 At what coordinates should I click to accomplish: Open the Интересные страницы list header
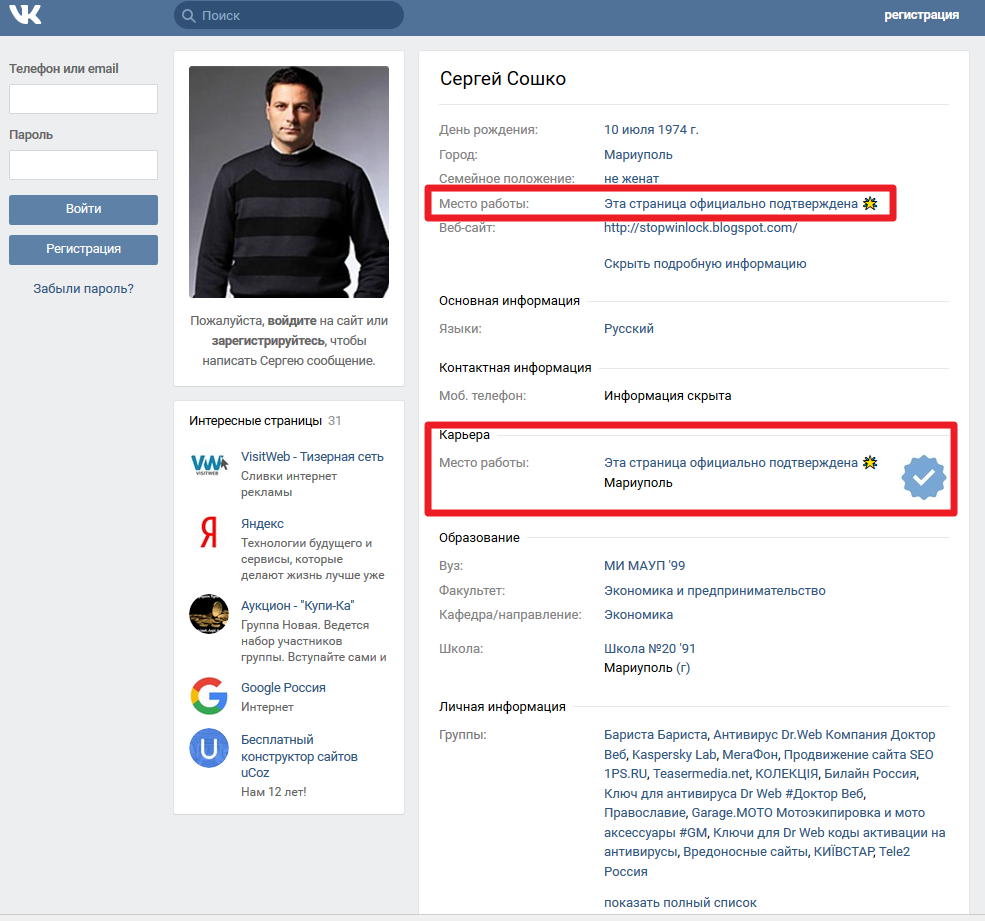[x=256, y=421]
